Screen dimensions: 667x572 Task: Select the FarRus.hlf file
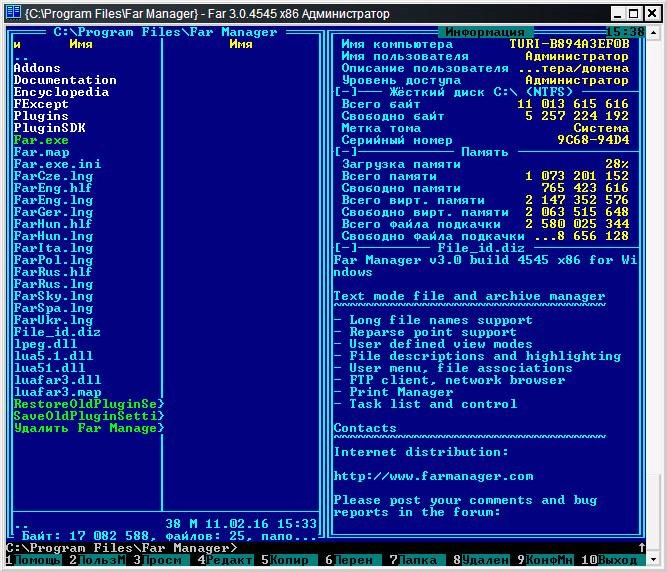point(53,272)
